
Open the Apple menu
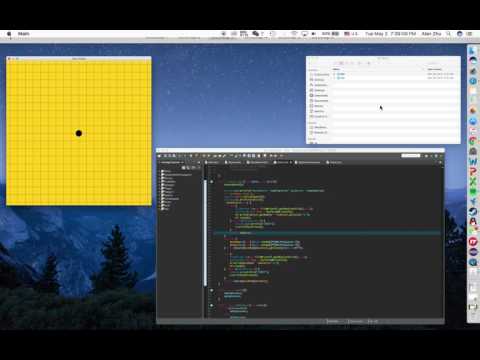(x=9, y=34)
